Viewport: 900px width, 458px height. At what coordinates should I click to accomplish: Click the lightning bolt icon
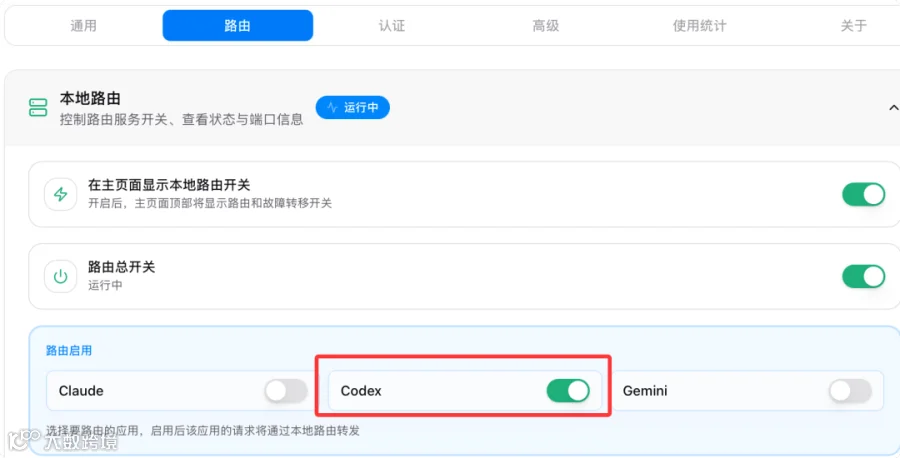[60, 194]
